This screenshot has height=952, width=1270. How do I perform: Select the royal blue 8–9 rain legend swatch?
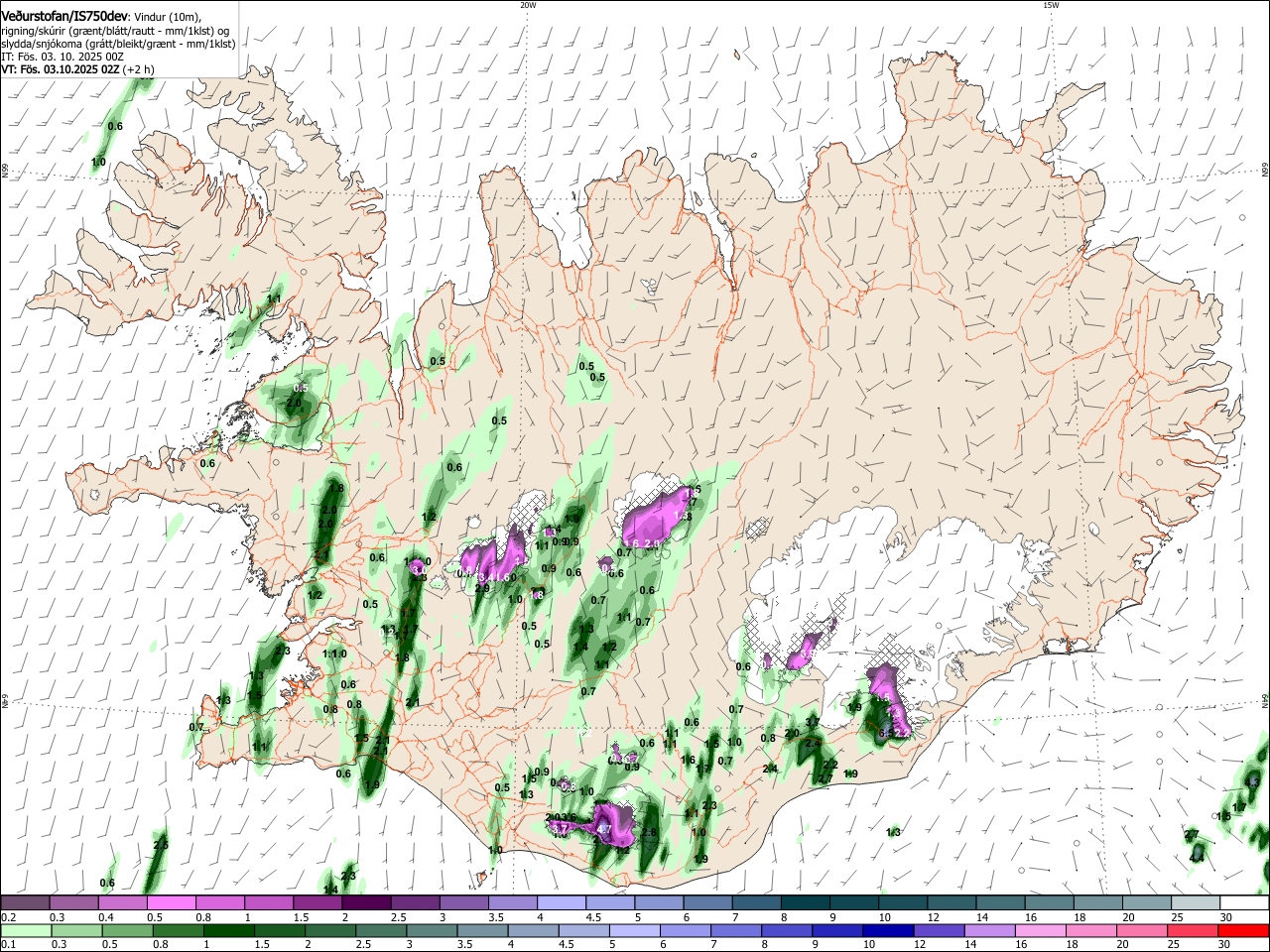click(787, 931)
